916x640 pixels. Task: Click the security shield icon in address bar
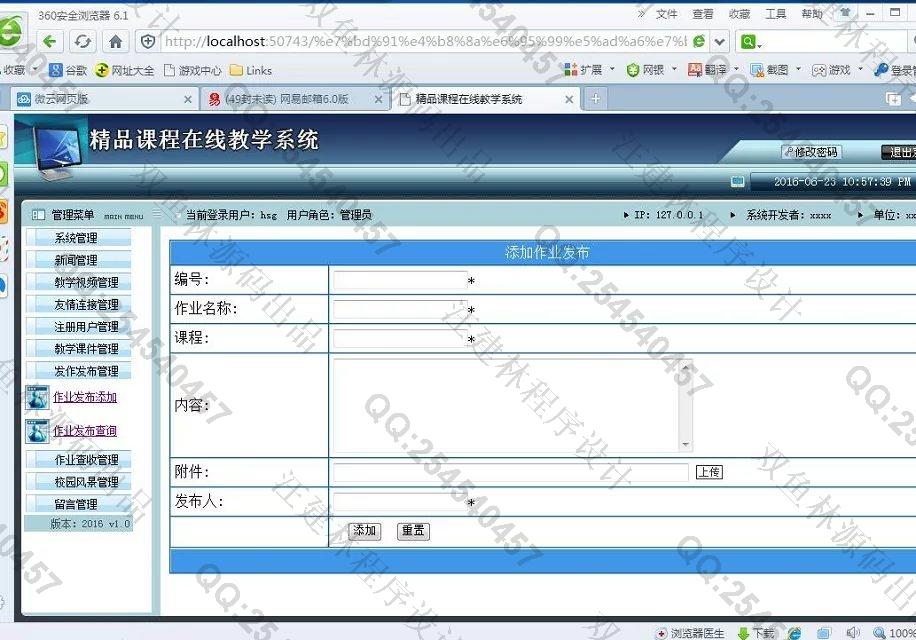click(x=149, y=41)
